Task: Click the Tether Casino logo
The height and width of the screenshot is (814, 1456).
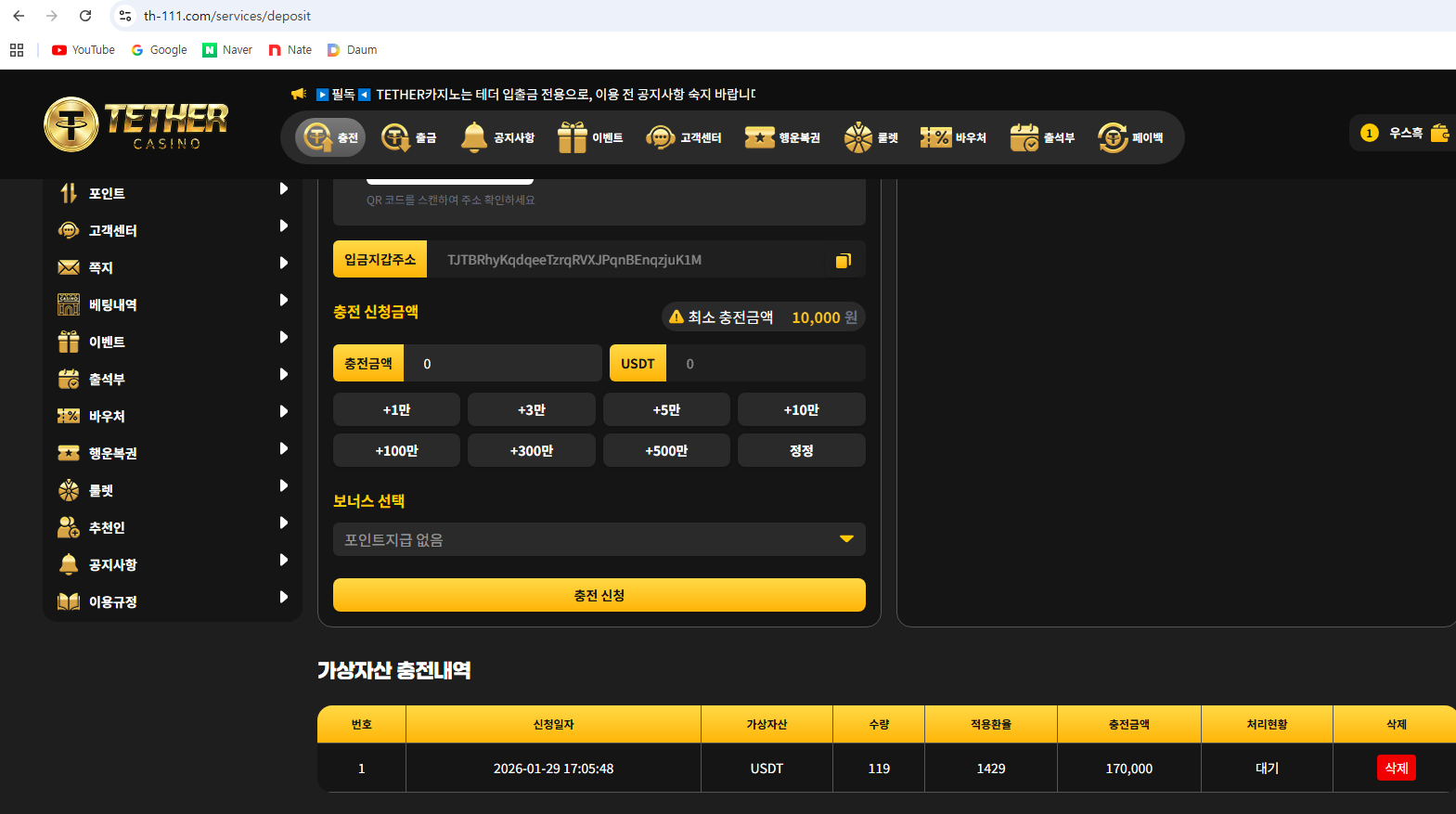Action: 135,124
